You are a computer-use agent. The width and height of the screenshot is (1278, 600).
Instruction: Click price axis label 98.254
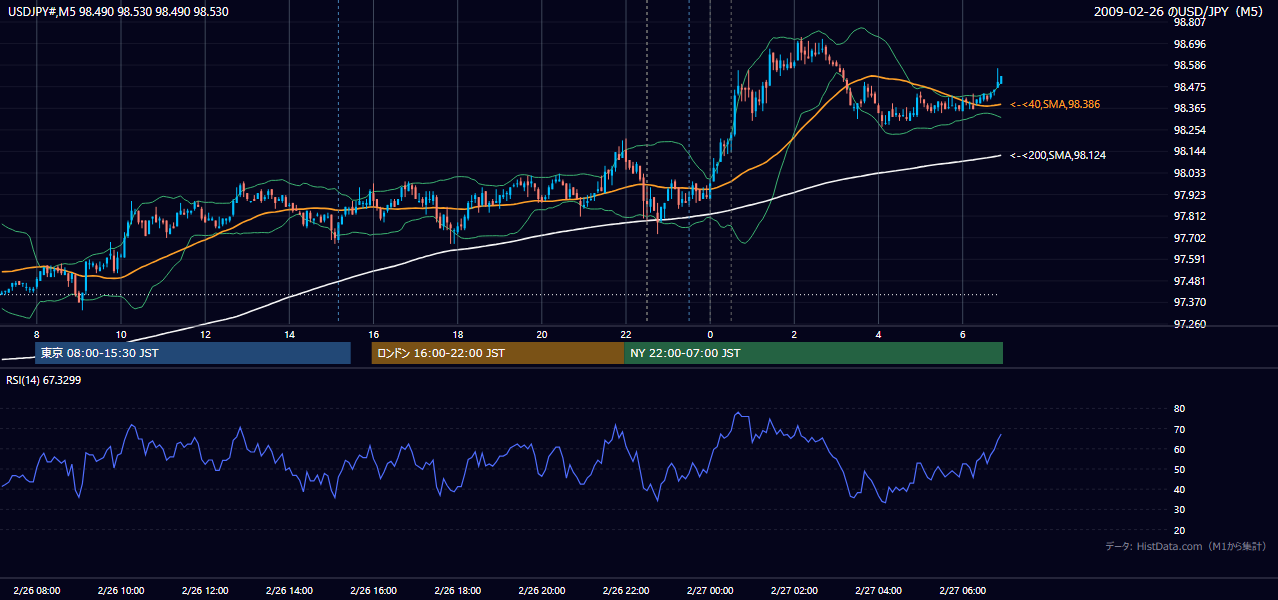pyautogui.click(x=1190, y=130)
